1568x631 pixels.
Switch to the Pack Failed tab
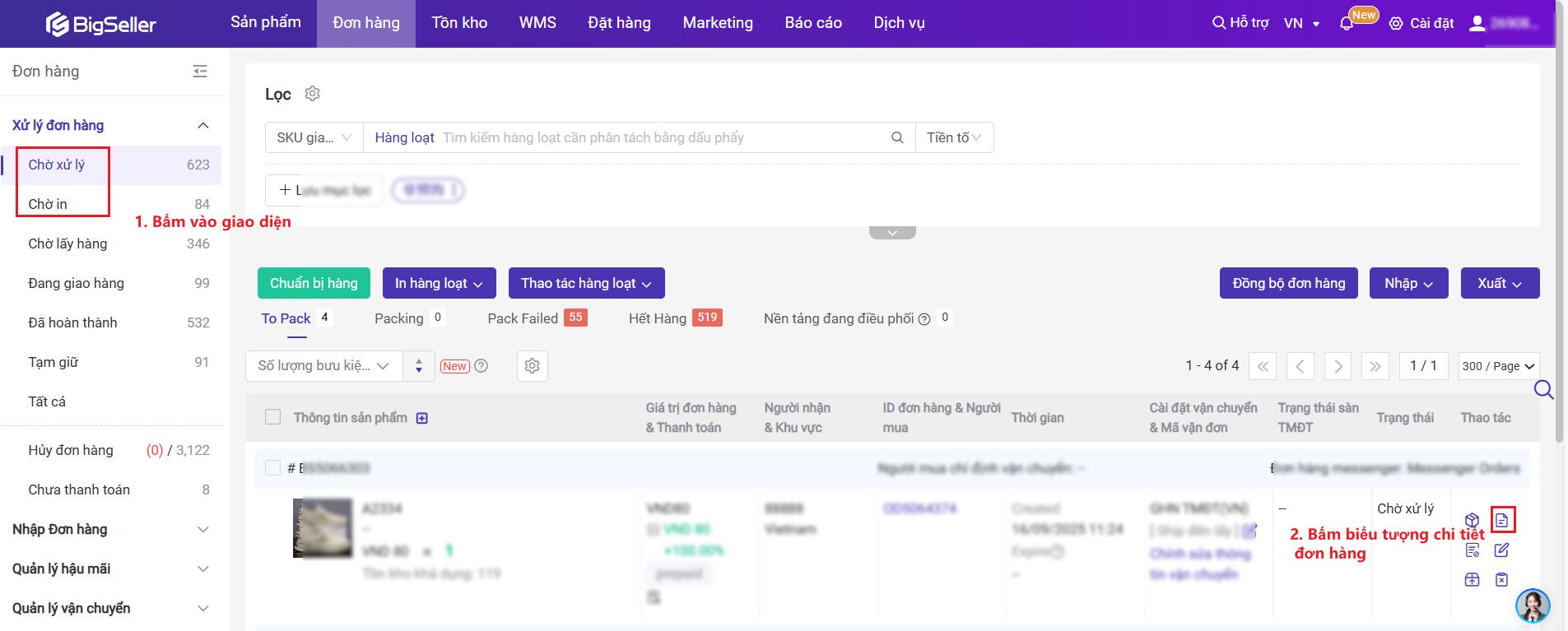coord(523,318)
